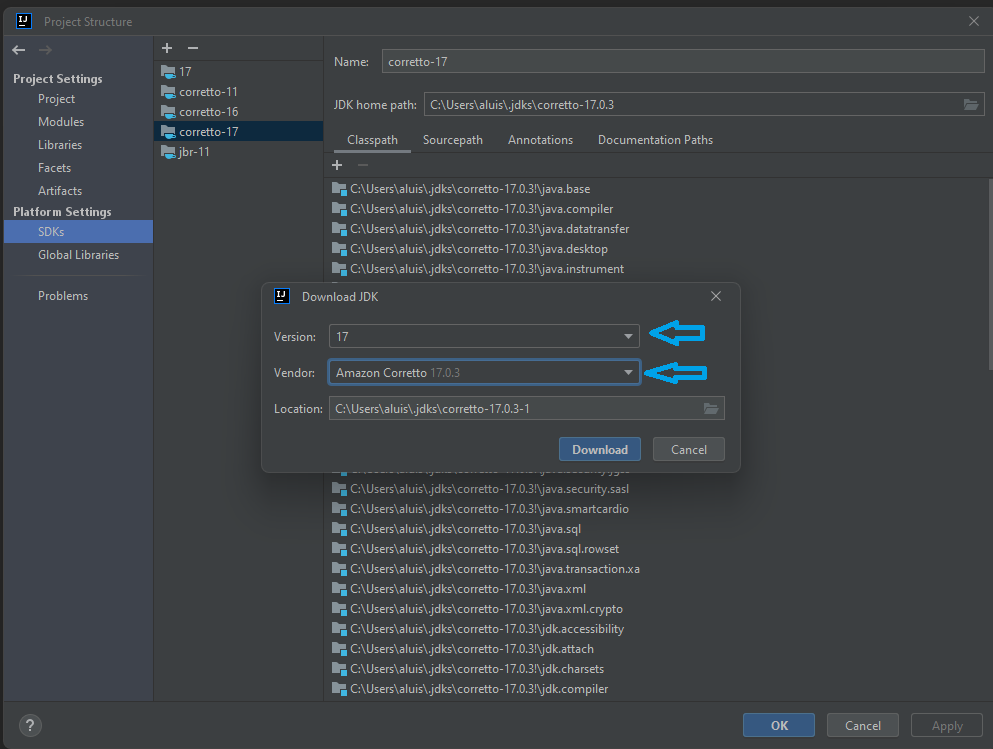Select the java.datatransfer classpath entry
993x749 pixels.
click(x=490, y=229)
